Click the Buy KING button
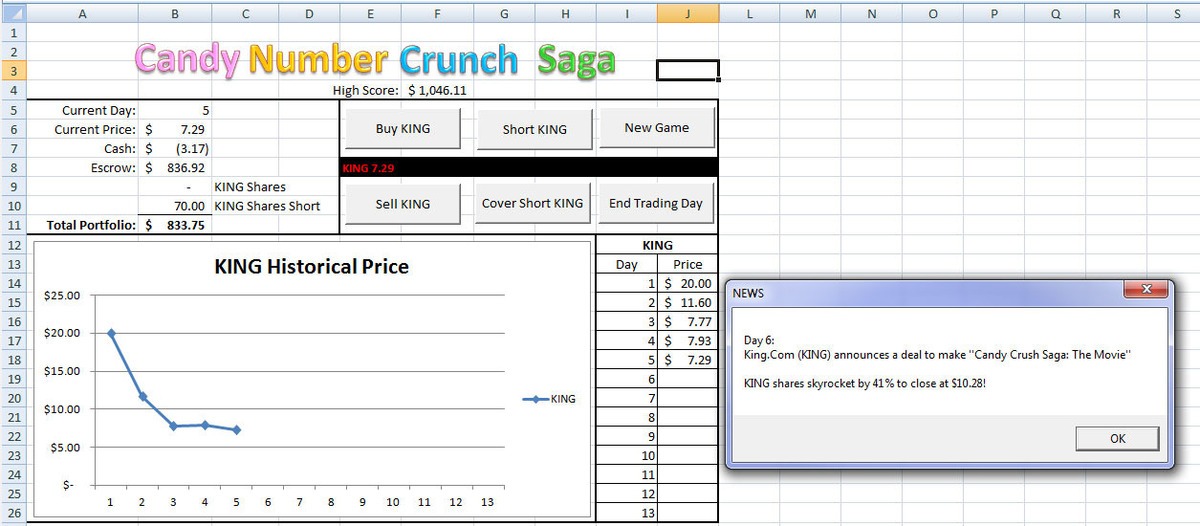The width and height of the screenshot is (1200, 526). coord(402,129)
